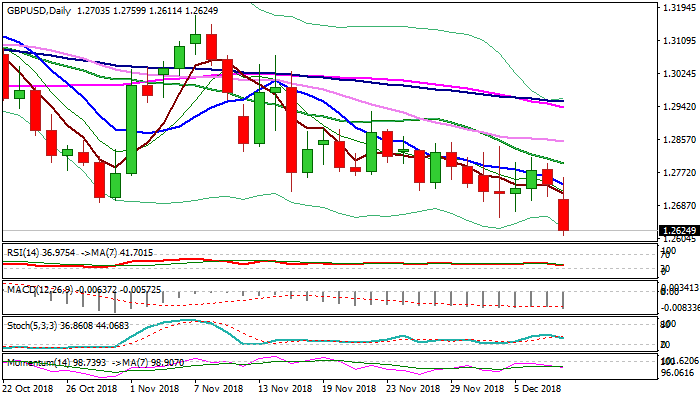Image resolution: width=700 pixels, height=400 pixels.
Task: Click the 1.30245 price axis level
Action: [679, 74]
